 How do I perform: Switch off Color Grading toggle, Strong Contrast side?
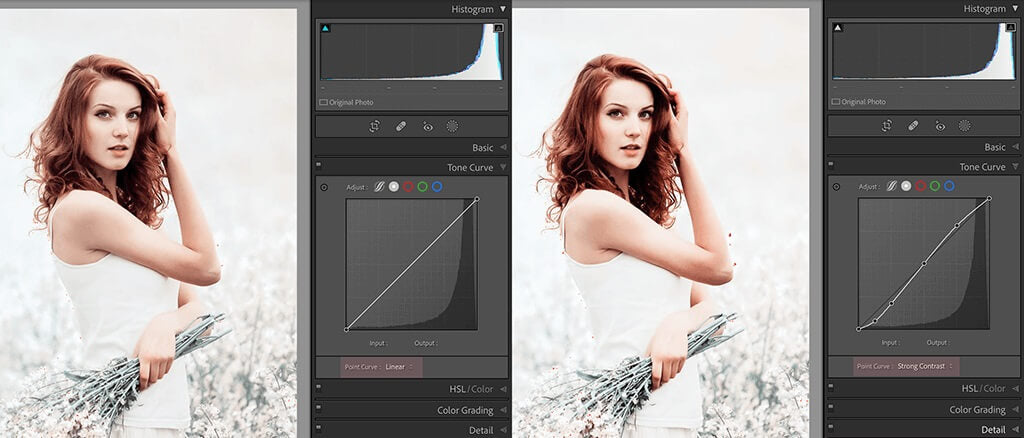click(x=831, y=407)
